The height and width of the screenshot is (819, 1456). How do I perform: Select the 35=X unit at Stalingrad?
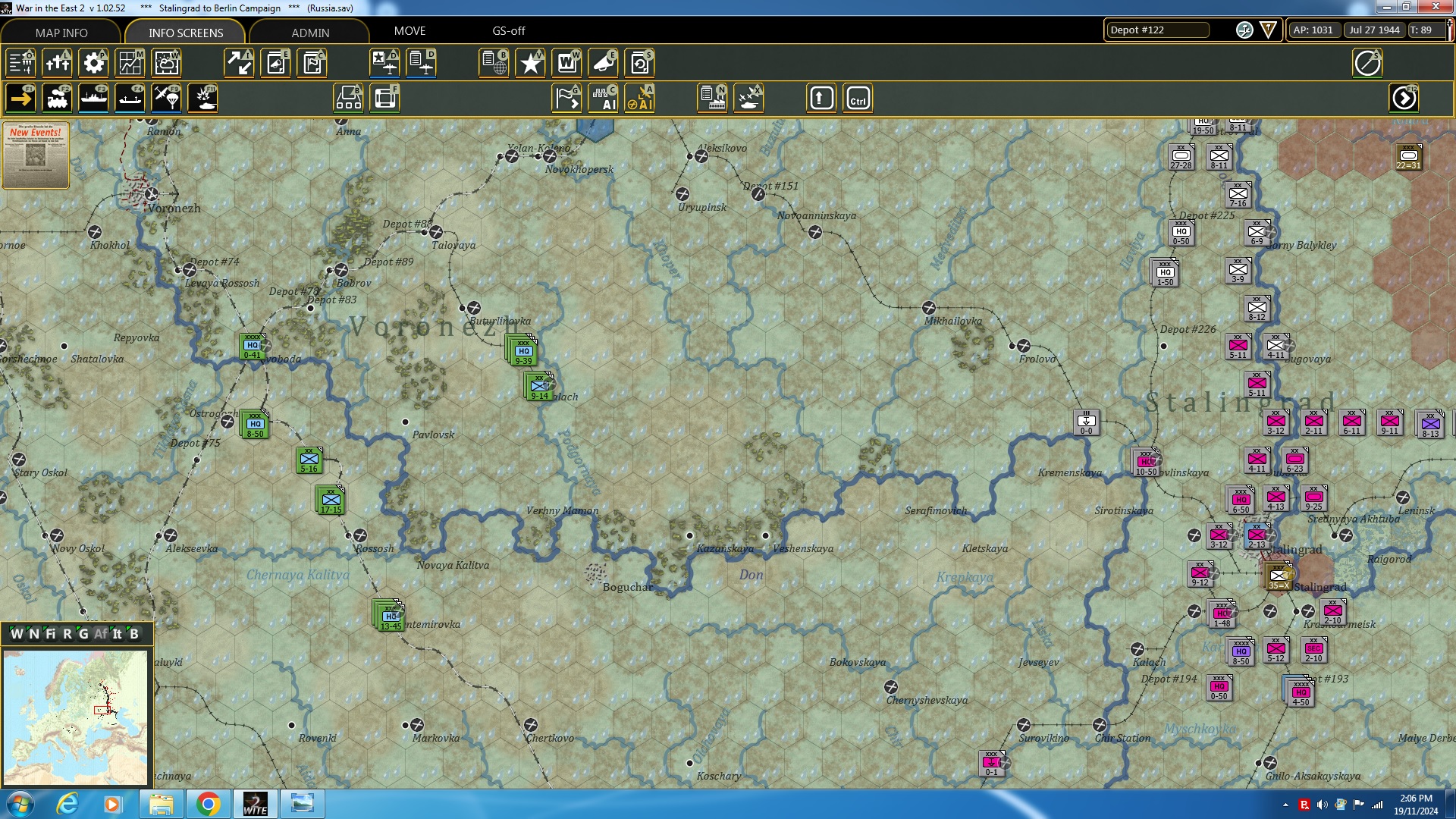pyautogui.click(x=1279, y=576)
